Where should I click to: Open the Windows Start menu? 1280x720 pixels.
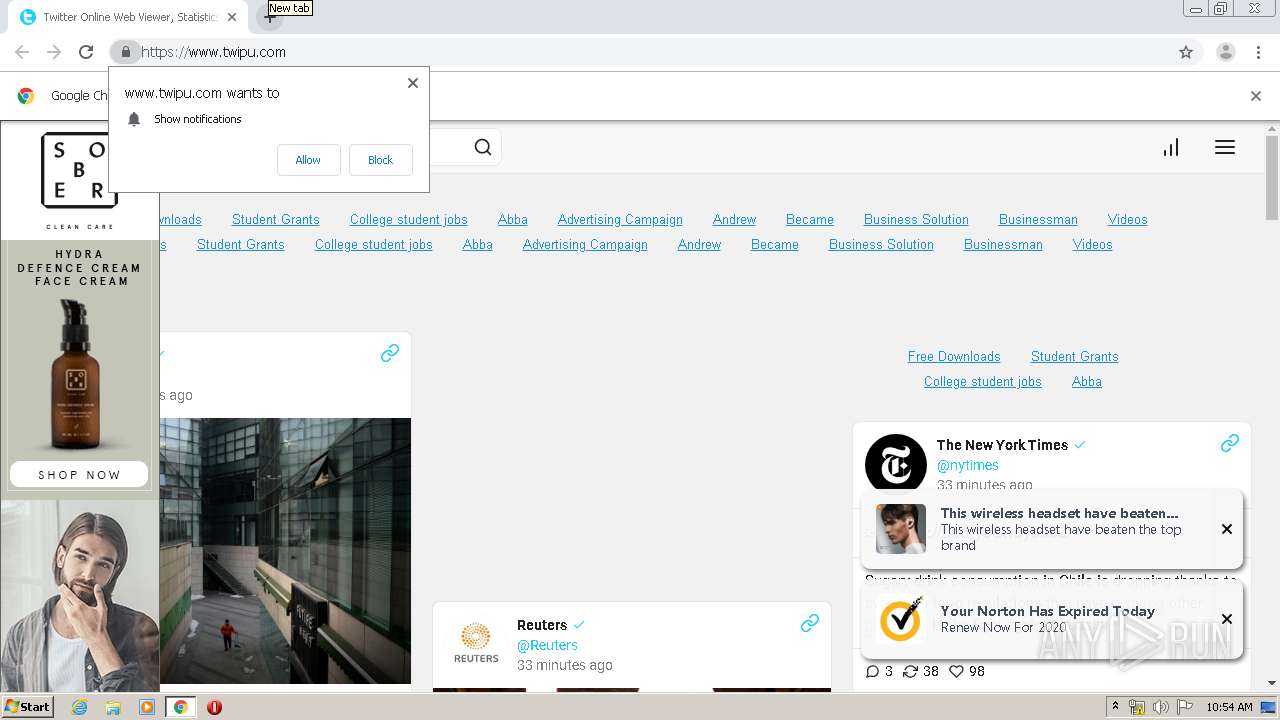click(x=28, y=707)
